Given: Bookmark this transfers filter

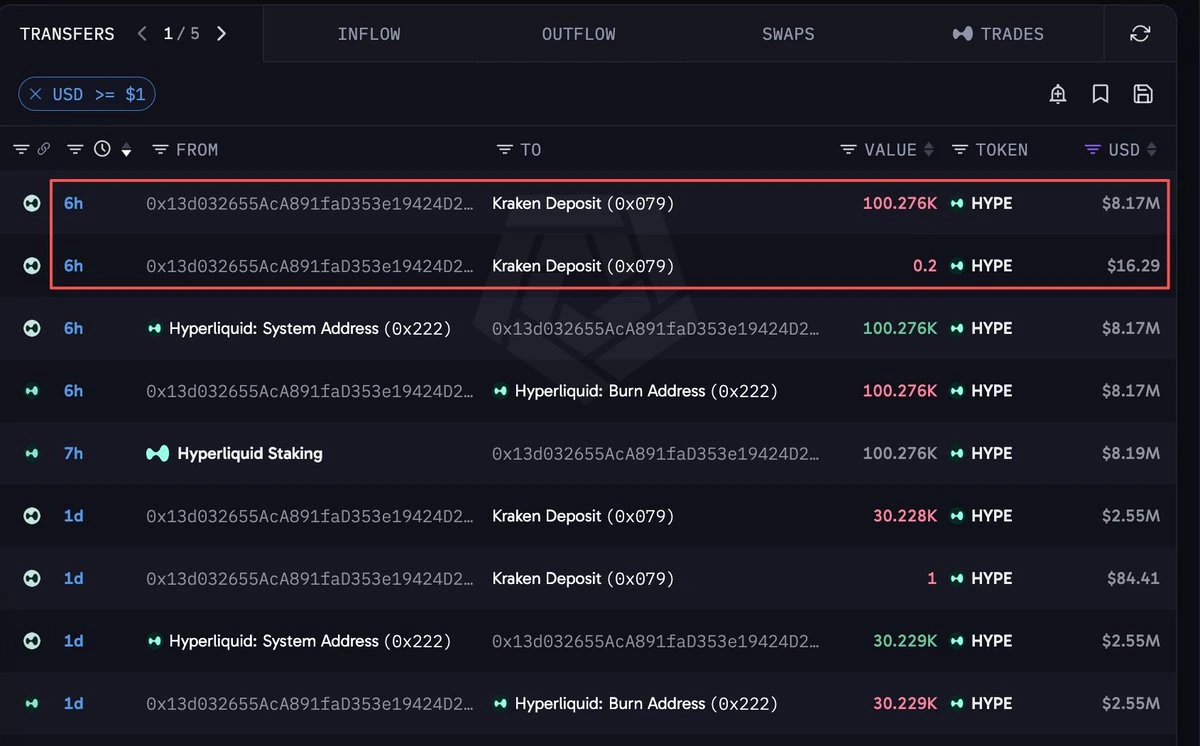Looking at the screenshot, I should click(x=1101, y=94).
